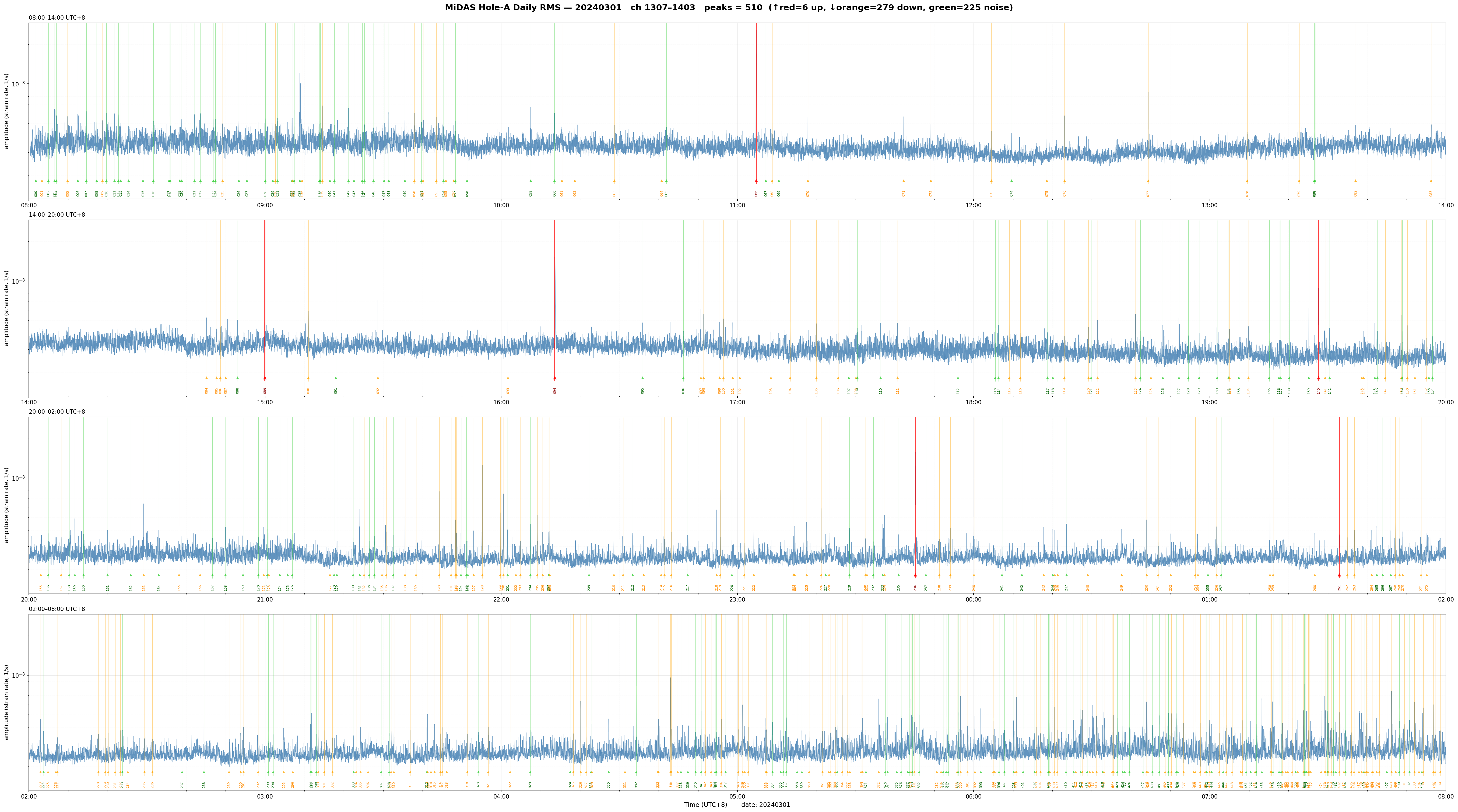The width and height of the screenshot is (1458, 812).
Task: Click the green noise peak label 209
Action: (x=589, y=587)
